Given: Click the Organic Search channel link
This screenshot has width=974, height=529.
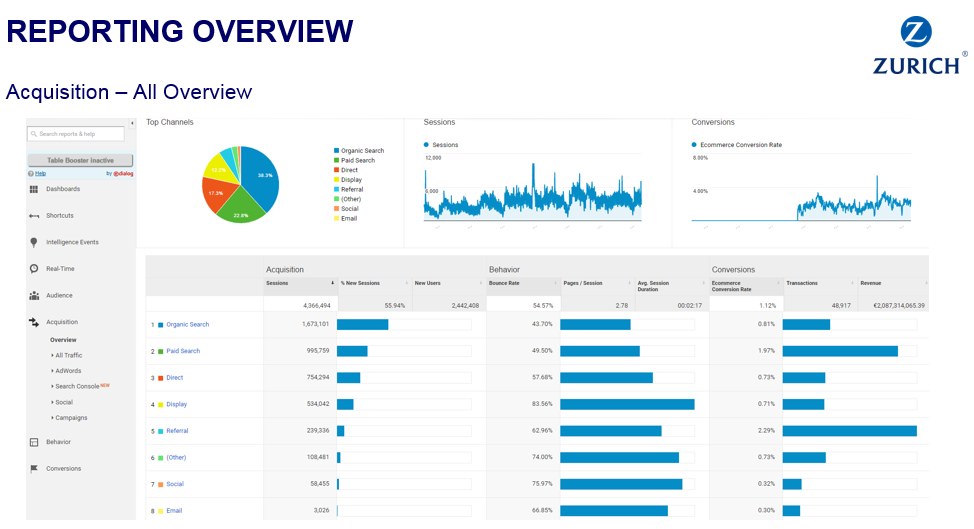Looking at the screenshot, I should point(187,325).
